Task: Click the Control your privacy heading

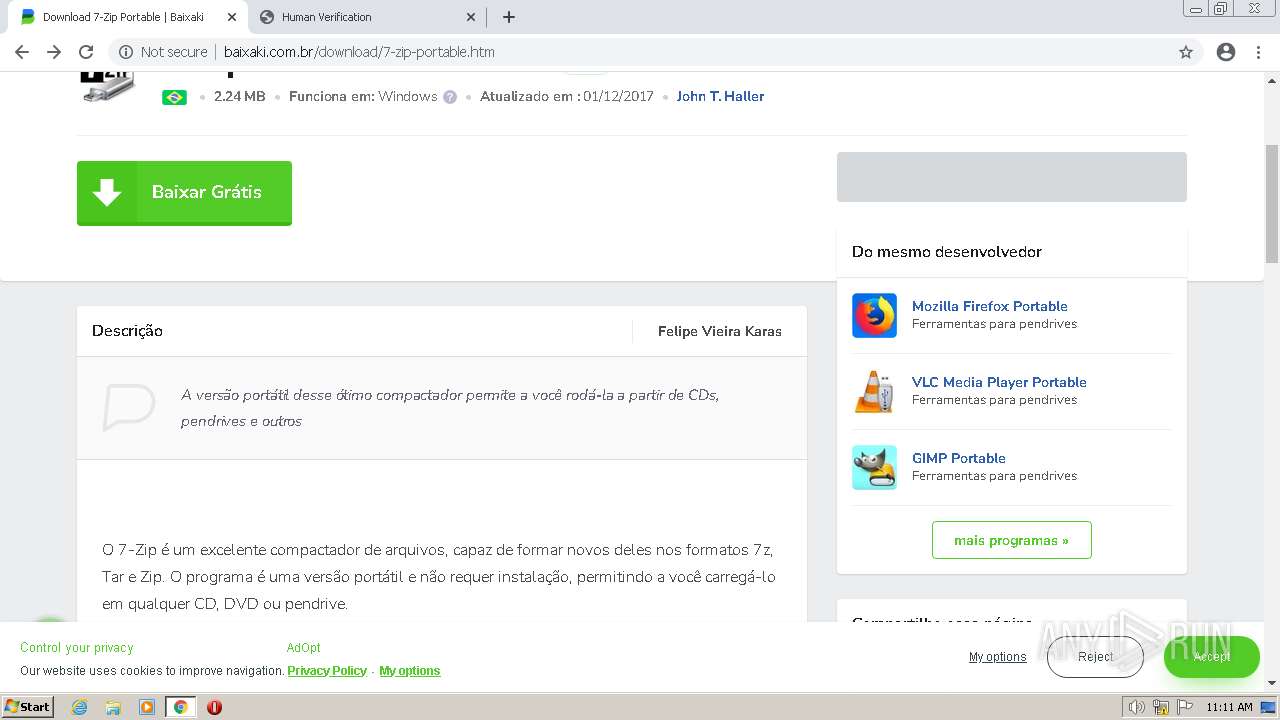Action: (x=76, y=648)
